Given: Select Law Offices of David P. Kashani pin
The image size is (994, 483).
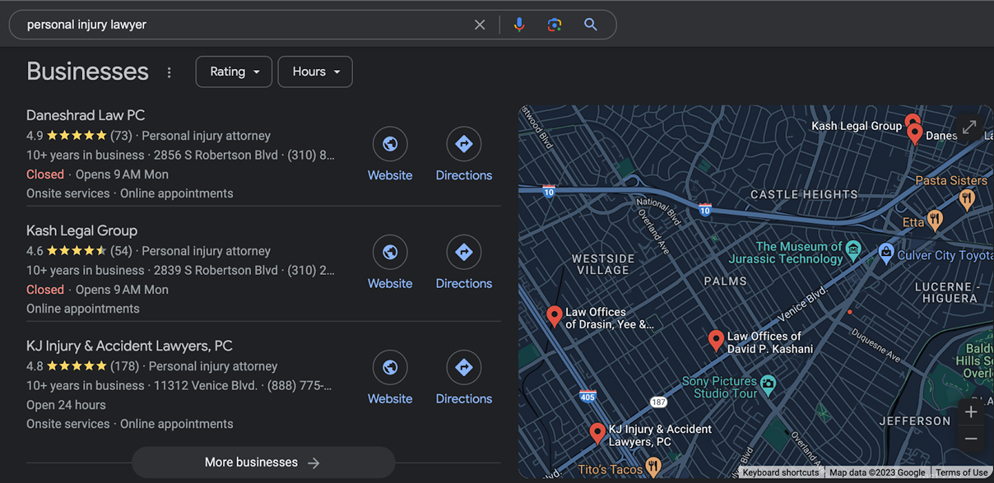Looking at the screenshot, I should point(716,340).
